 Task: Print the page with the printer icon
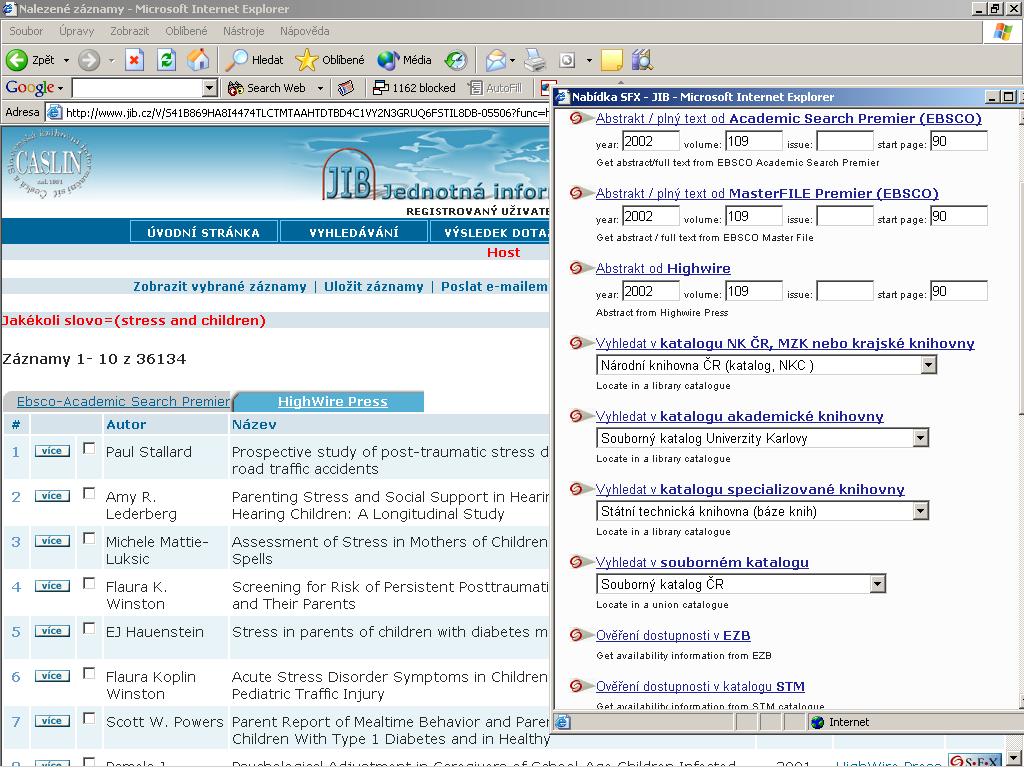click(x=535, y=60)
